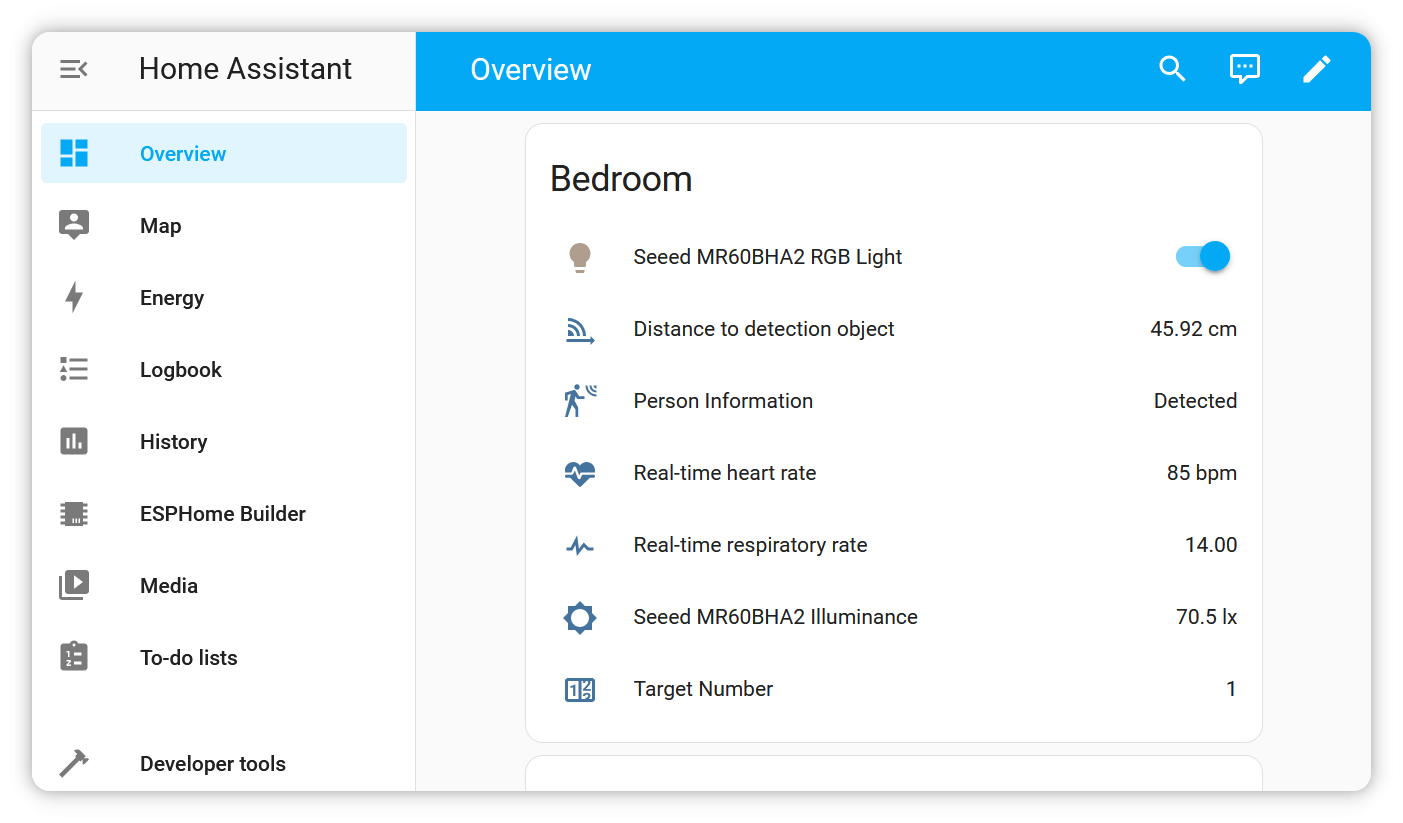Click the Overview dashboard icon in the sidebar
This screenshot has height=823, width=1403.
point(74,153)
